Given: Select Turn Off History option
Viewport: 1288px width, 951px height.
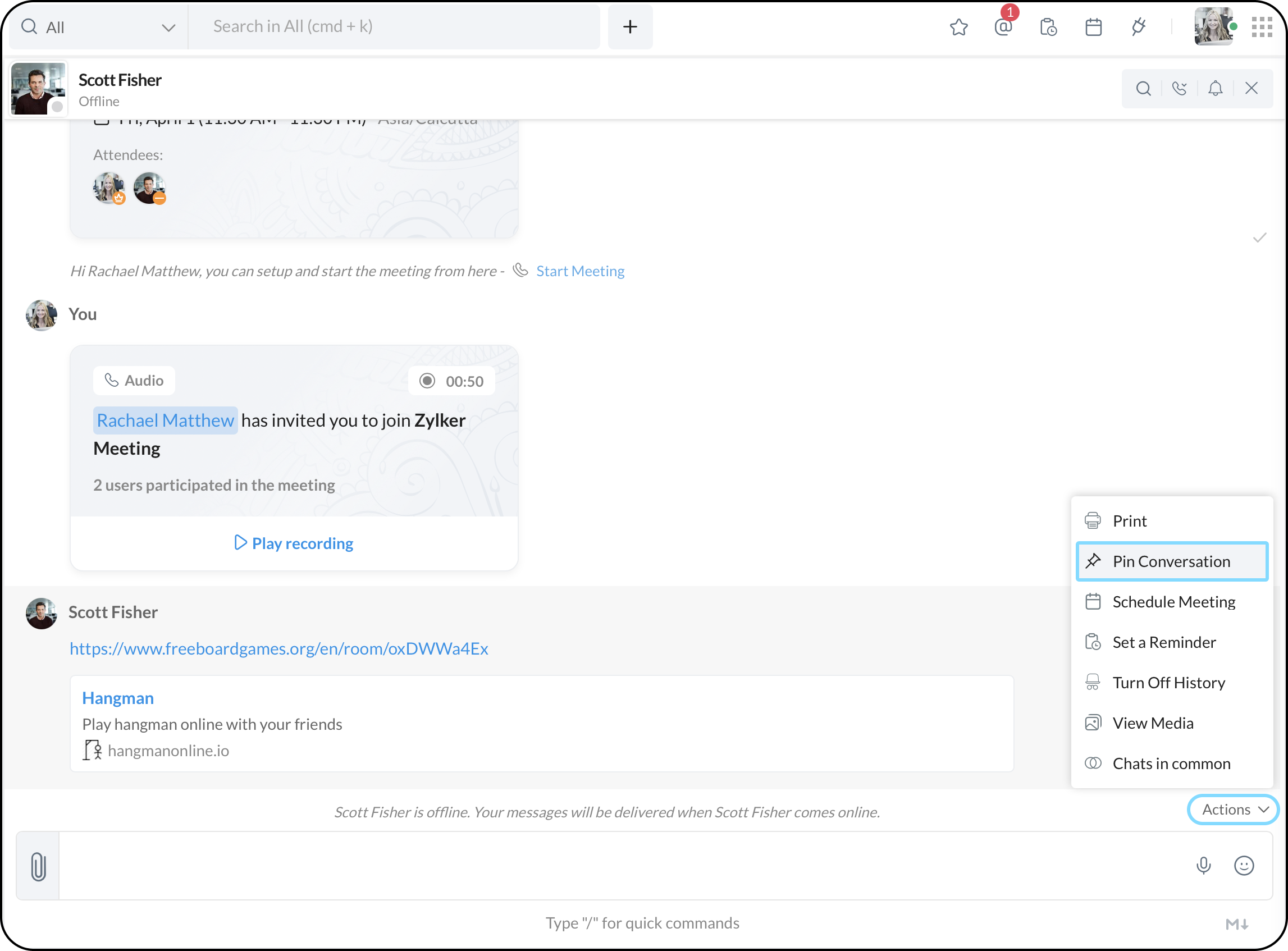Looking at the screenshot, I should [1168, 683].
